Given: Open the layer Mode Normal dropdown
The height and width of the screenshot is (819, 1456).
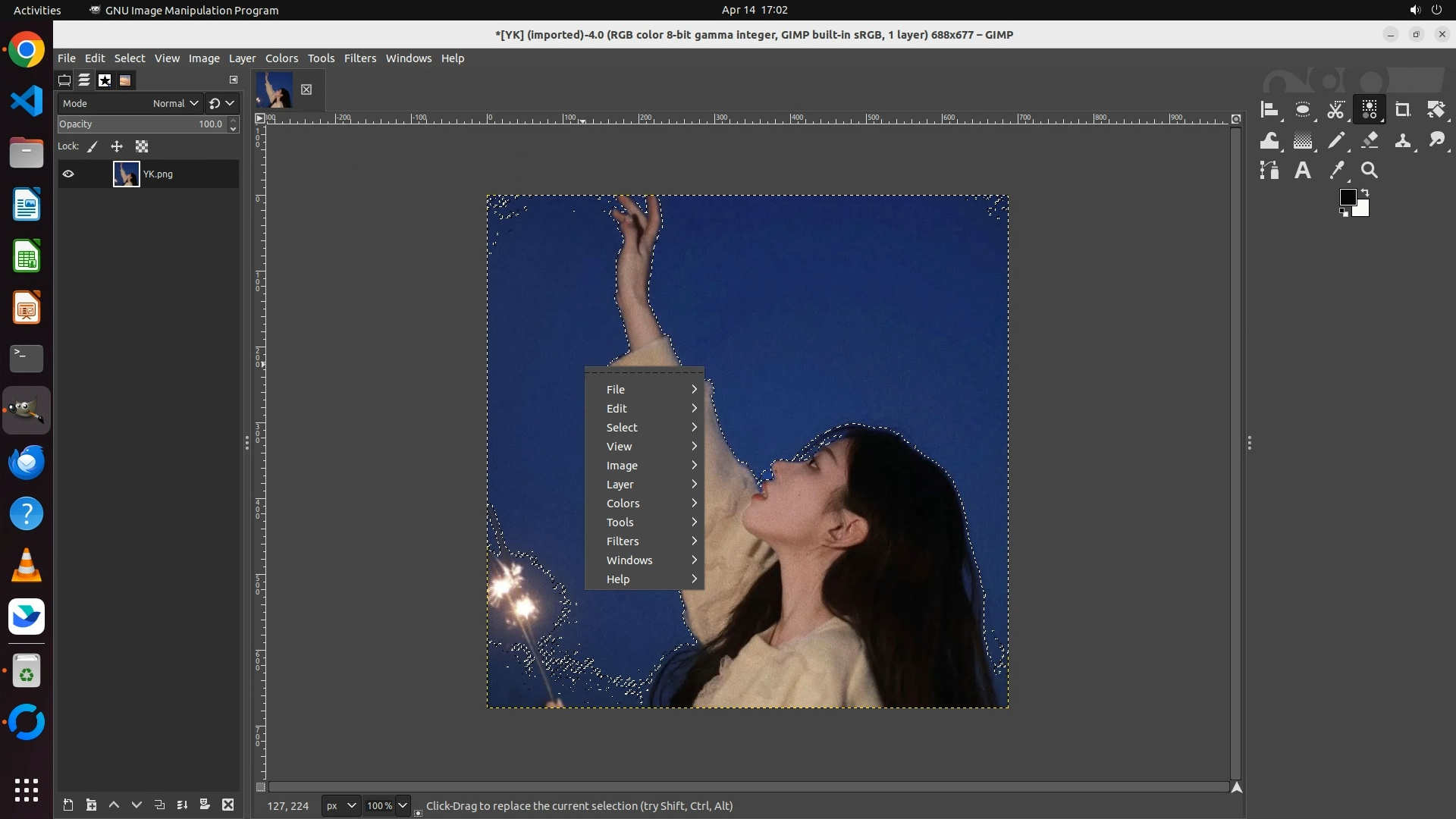Looking at the screenshot, I should click(x=175, y=104).
